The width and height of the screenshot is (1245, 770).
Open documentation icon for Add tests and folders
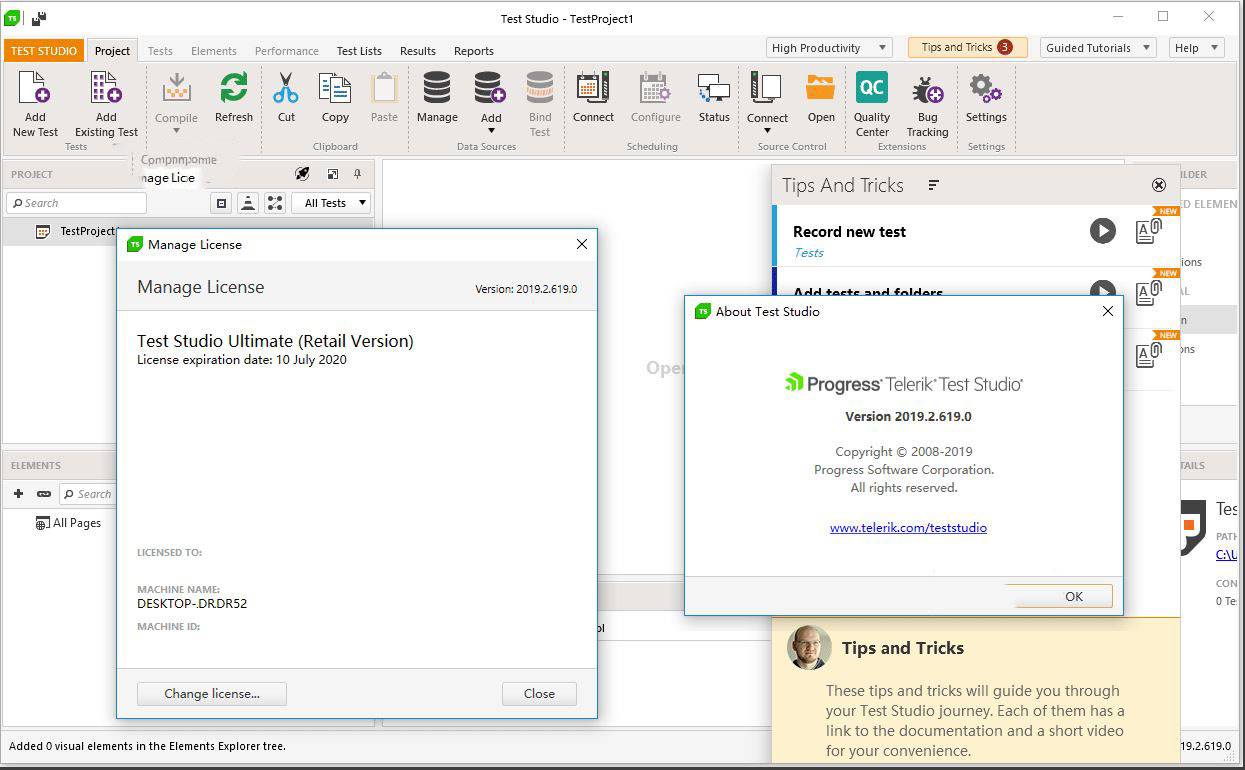click(x=1149, y=292)
